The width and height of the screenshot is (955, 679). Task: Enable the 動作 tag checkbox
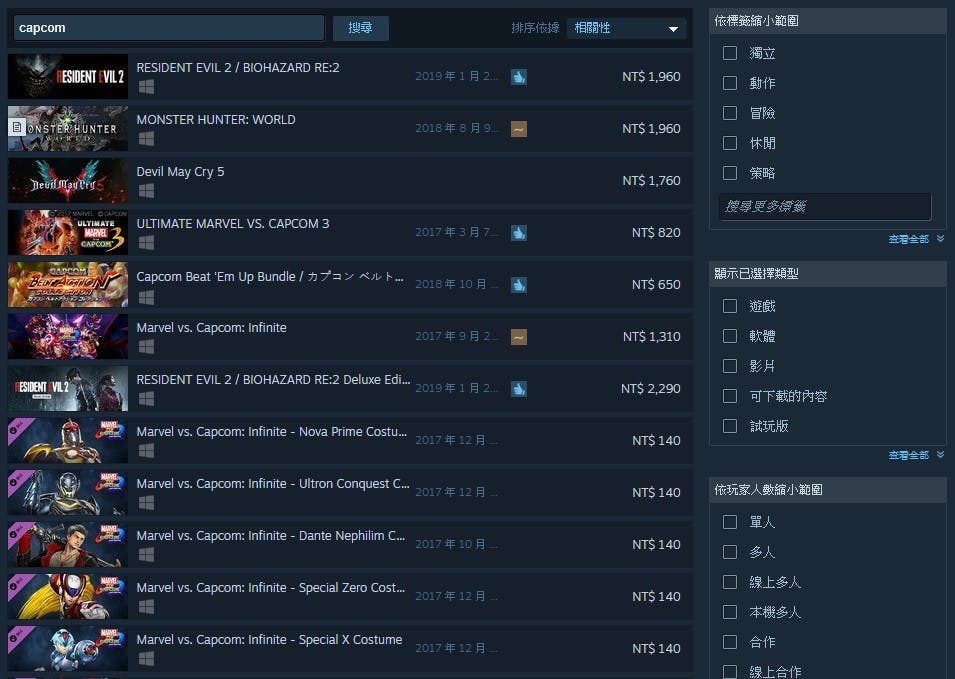pyautogui.click(x=730, y=83)
